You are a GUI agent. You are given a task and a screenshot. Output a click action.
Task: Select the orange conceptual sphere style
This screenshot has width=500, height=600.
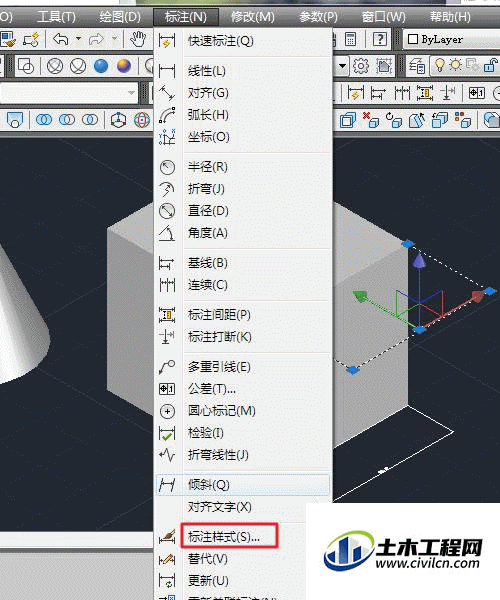click(124, 66)
